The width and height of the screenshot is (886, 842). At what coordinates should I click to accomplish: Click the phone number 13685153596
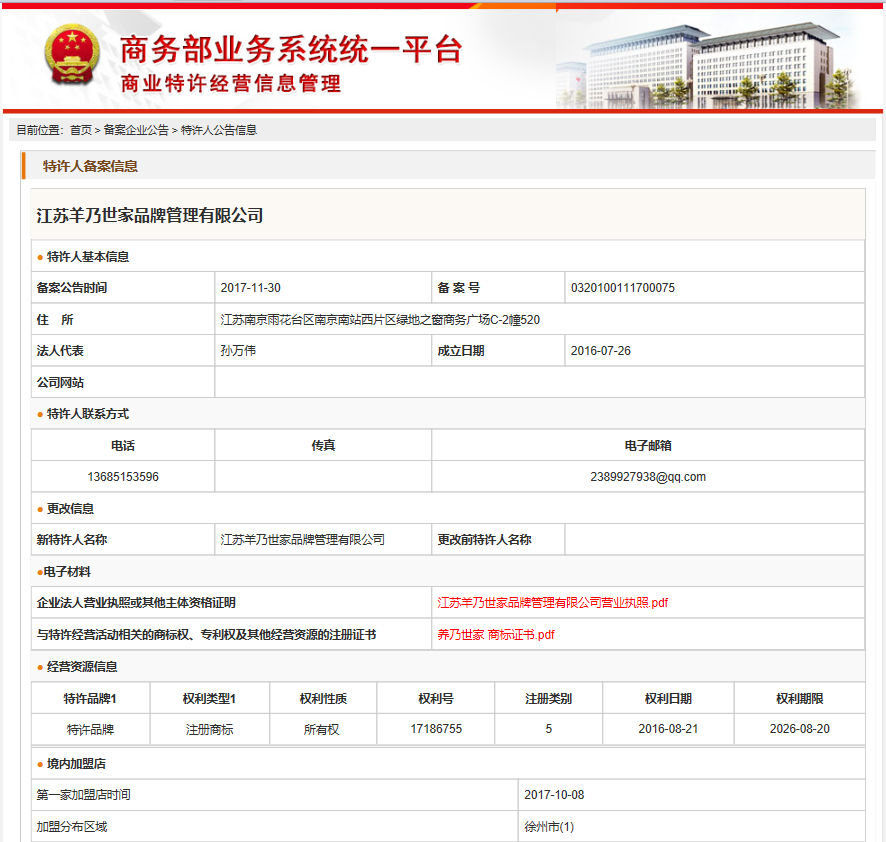click(x=123, y=477)
